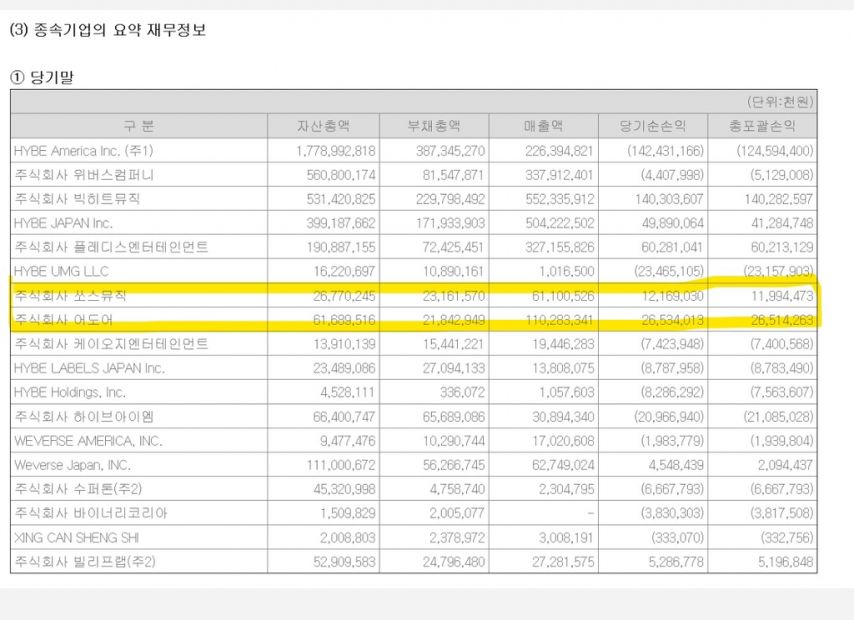Select 어도어 sales 110,283,341

(x=559, y=319)
